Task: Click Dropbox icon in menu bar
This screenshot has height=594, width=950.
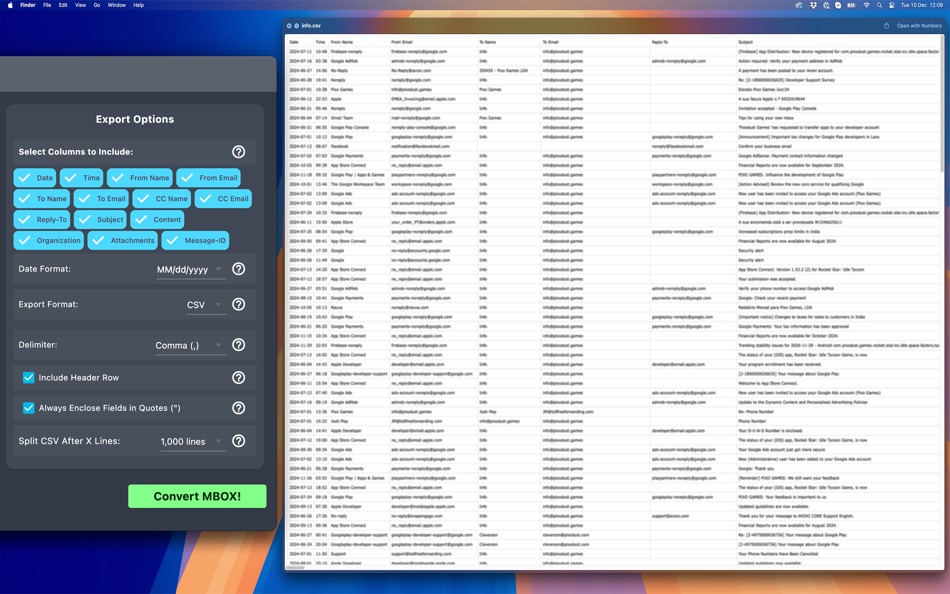Action: click(x=813, y=5)
